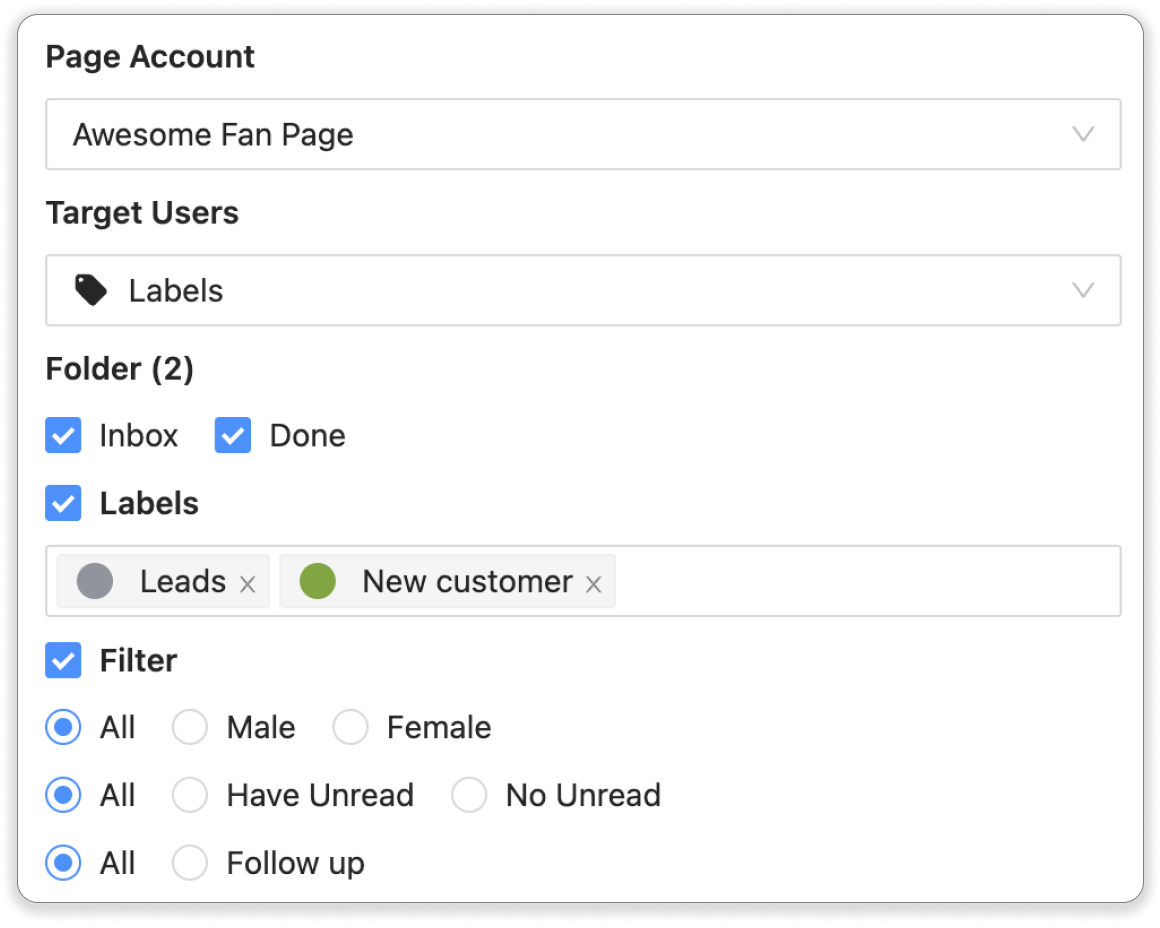Viewport: 1160px width, 928px height.
Task: Select the Male radio button
Action: pyautogui.click(x=189, y=727)
